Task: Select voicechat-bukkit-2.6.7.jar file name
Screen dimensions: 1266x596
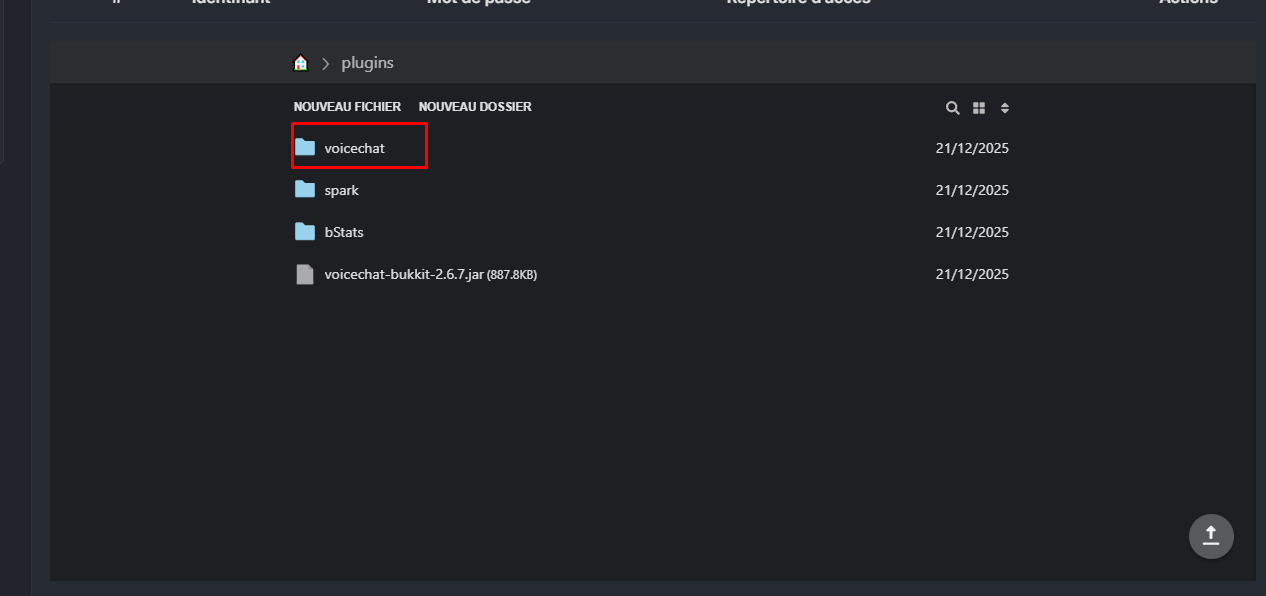Action: point(403,274)
